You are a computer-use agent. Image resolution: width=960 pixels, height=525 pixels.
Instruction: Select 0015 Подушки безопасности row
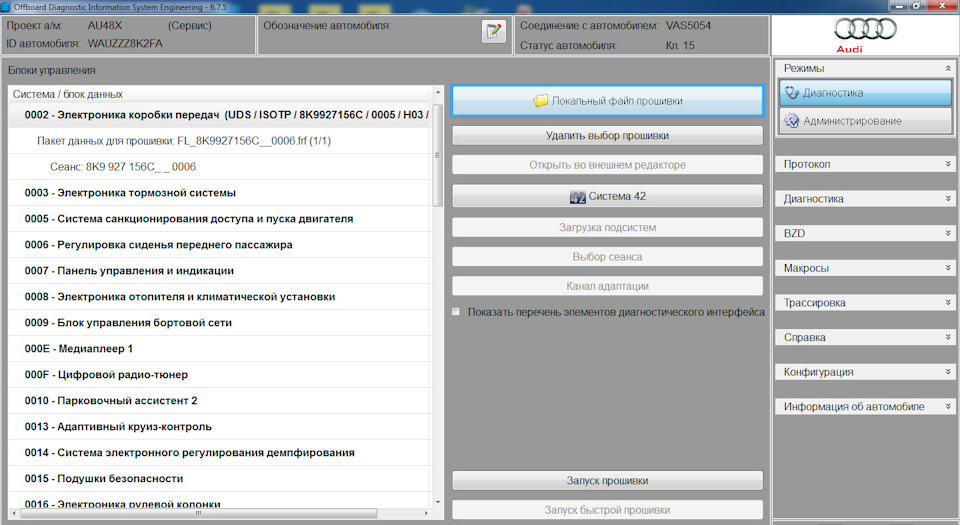pyautogui.click(x=220, y=478)
